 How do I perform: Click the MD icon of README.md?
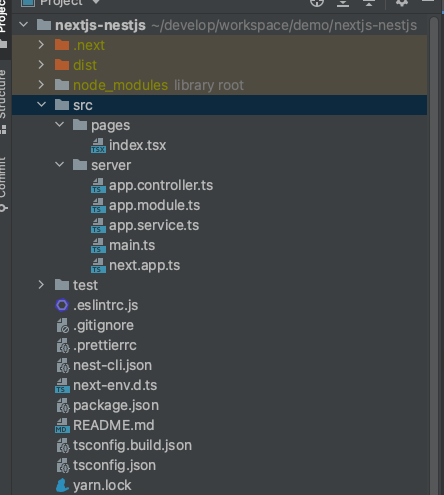[x=62, y=426]
